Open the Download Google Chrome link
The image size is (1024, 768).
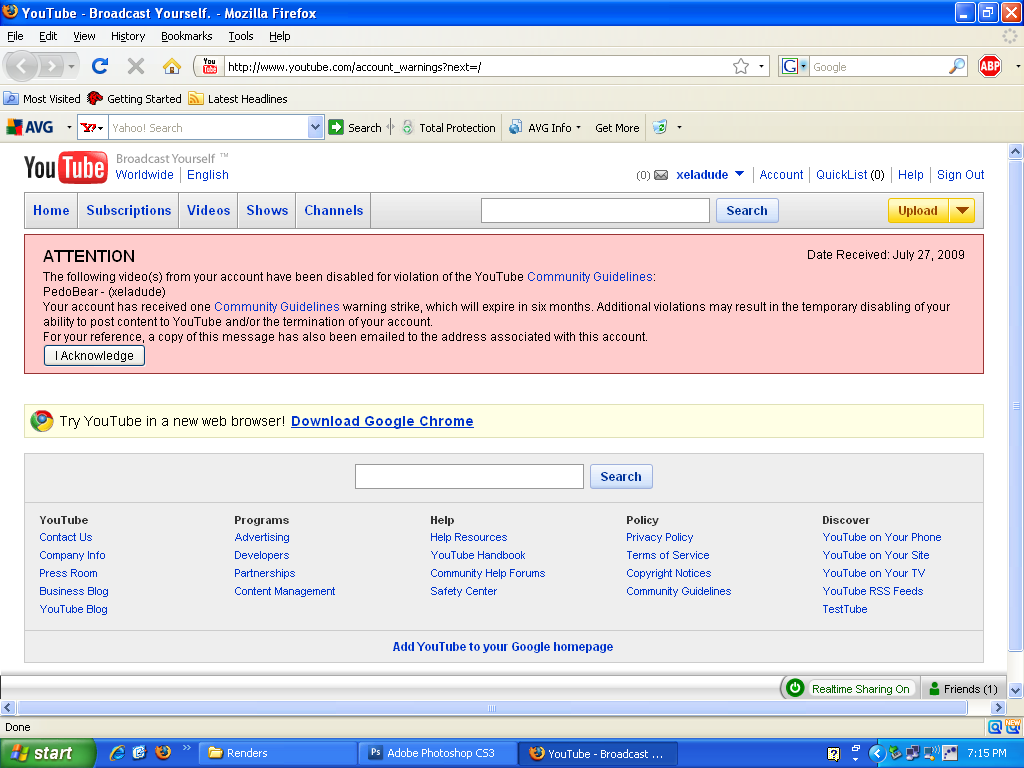click(382, 421)
